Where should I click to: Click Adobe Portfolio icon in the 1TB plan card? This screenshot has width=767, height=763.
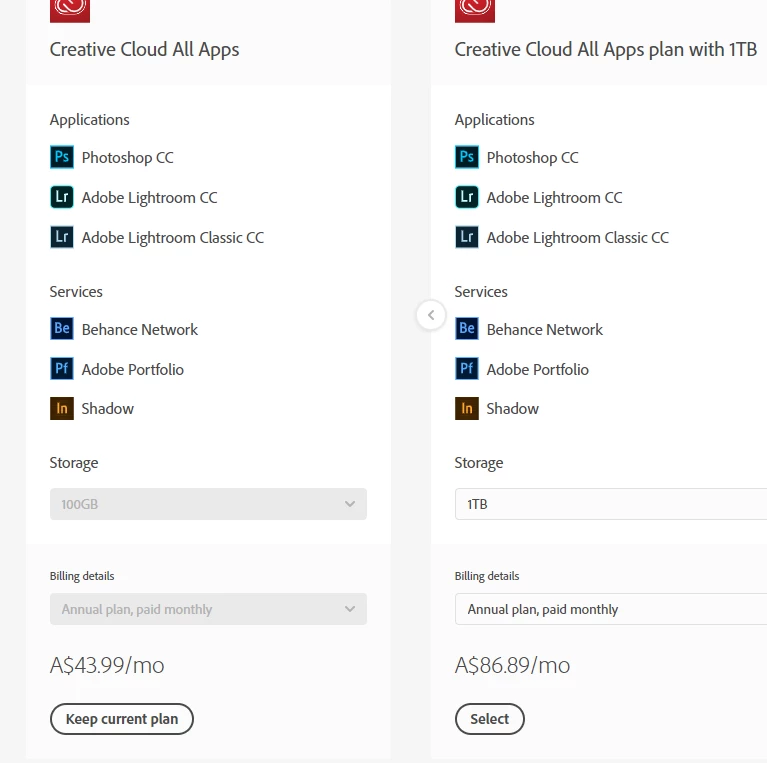pyautogui.click(x=467, y=368)
